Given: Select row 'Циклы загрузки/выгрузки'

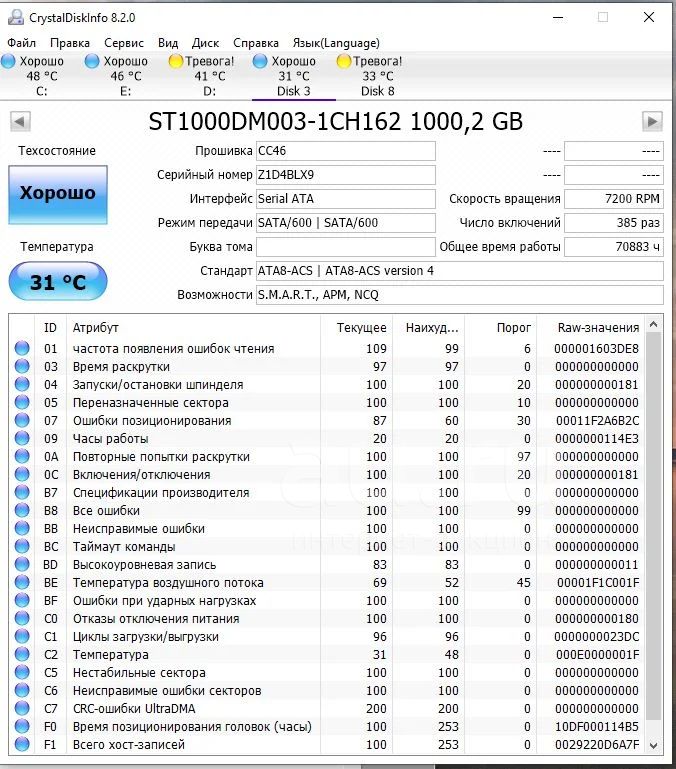Looking at the screenshot, I should point(327,637).
